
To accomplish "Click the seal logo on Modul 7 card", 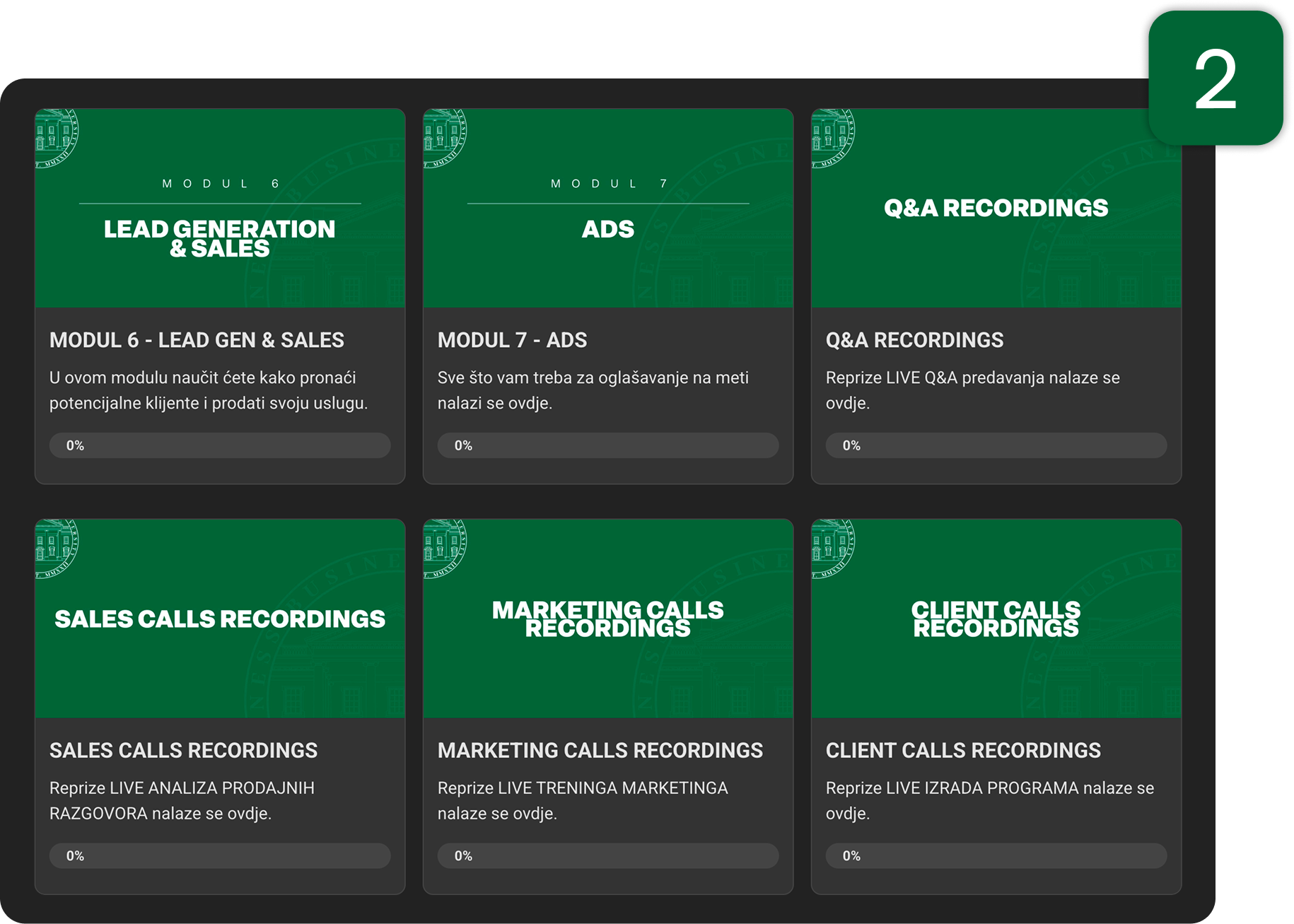I will tap(444, 137).
